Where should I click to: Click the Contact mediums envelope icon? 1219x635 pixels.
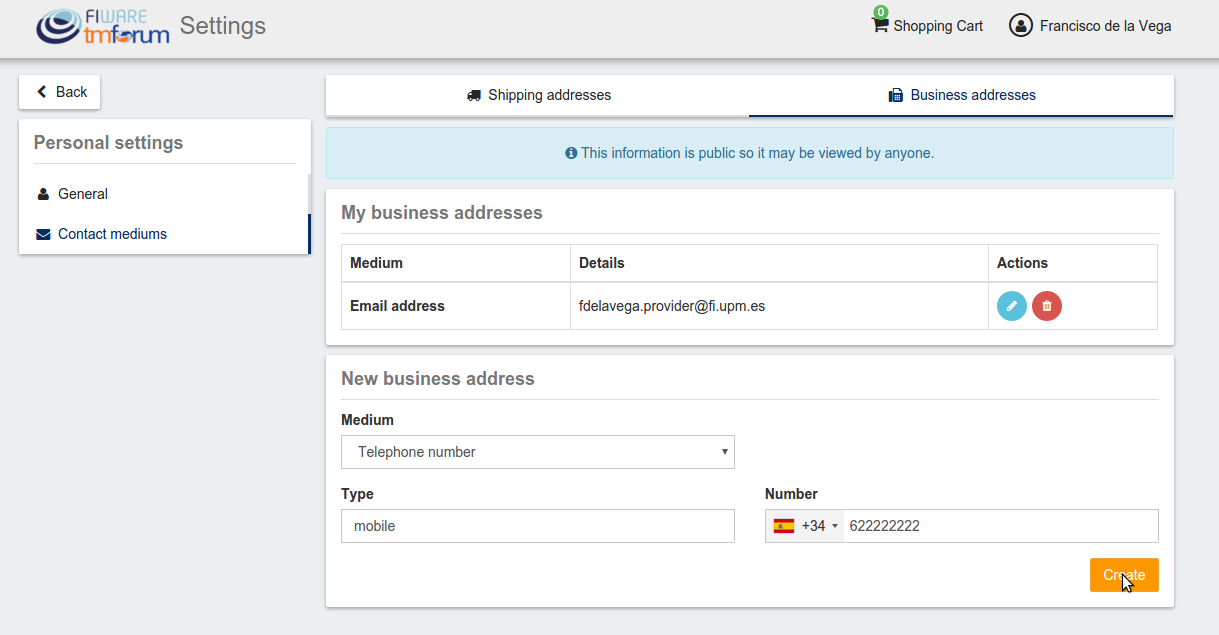point(43,234)
